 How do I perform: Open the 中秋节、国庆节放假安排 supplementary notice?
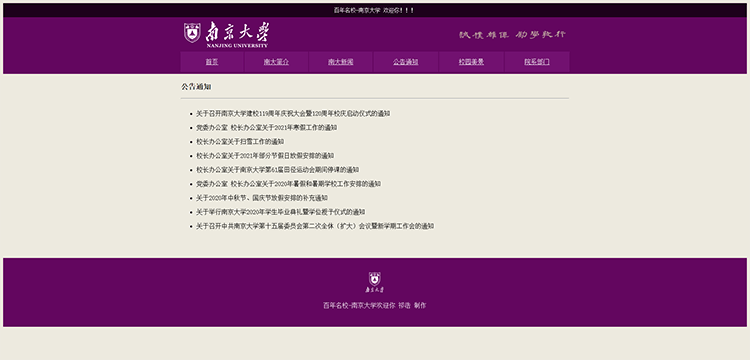coord(262,198)
